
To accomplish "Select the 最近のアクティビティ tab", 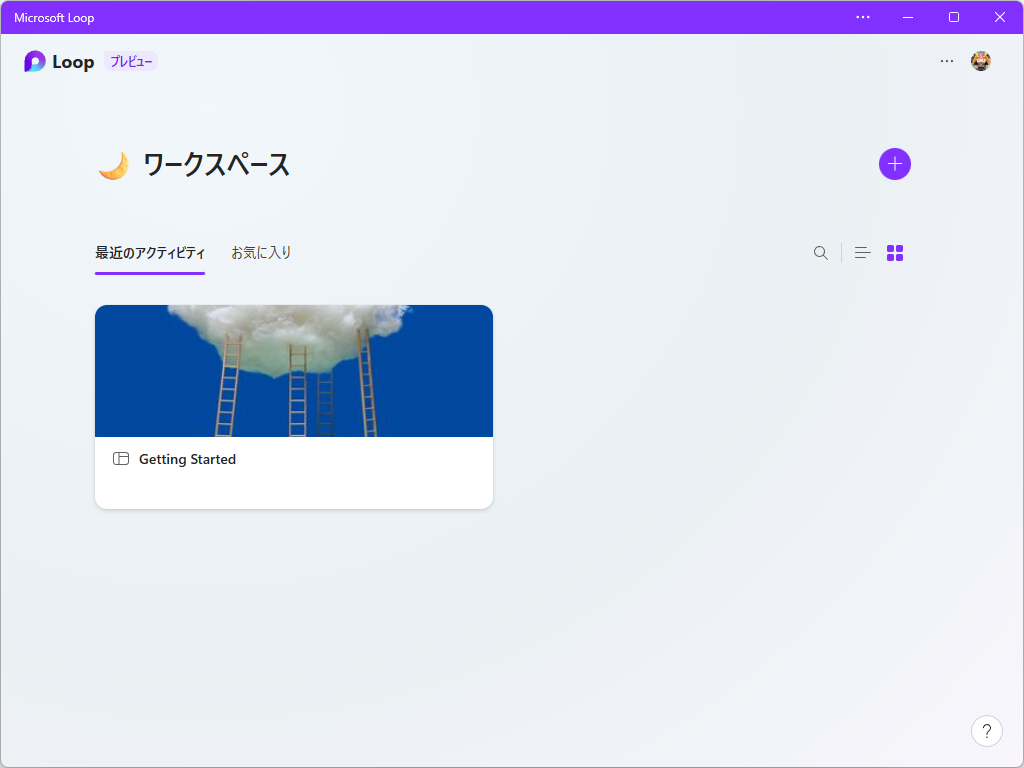I will (x=149, y=252).
